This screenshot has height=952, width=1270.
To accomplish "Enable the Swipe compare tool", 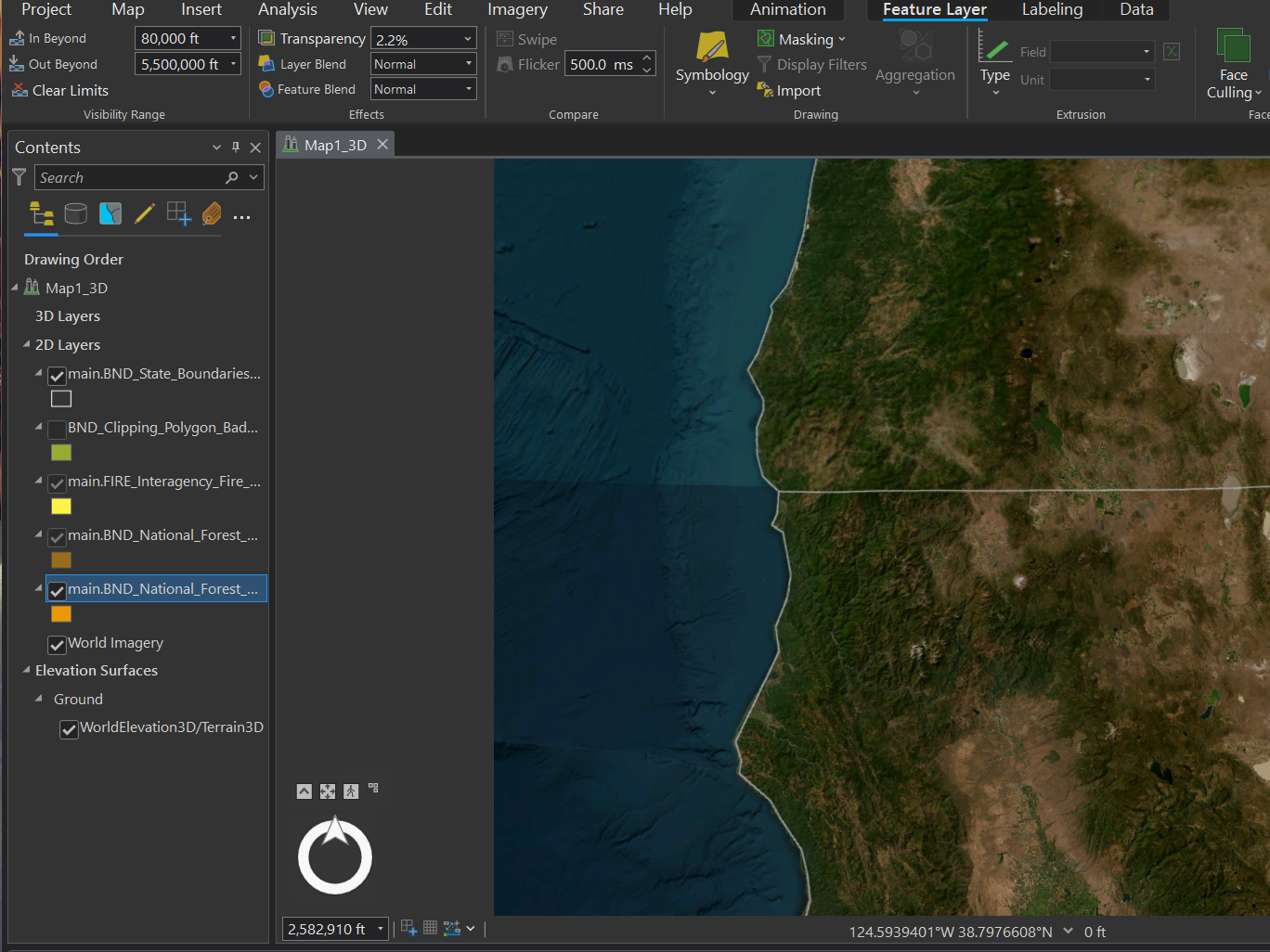I will point(526,39).
